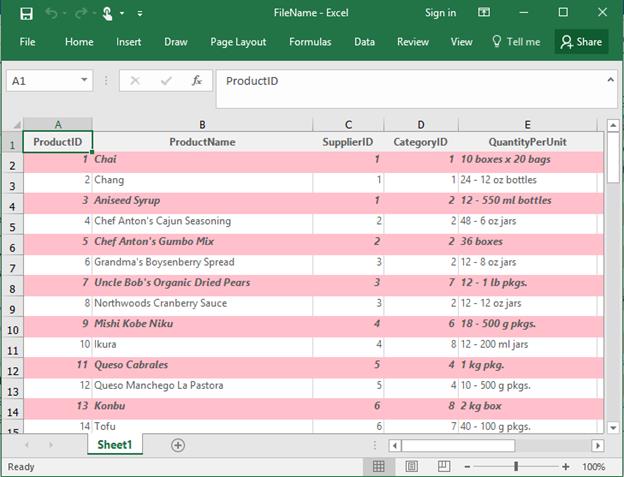
Task: Click next sheet navigation arrow
Action: pyautogui.click(x=51, y=445)
